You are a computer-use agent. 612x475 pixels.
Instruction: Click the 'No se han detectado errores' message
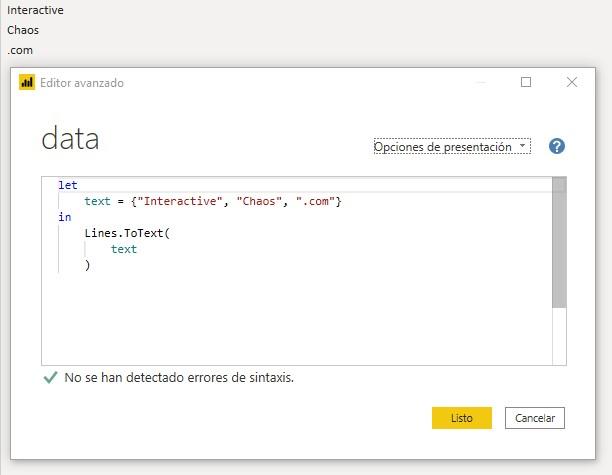point(179,378)
